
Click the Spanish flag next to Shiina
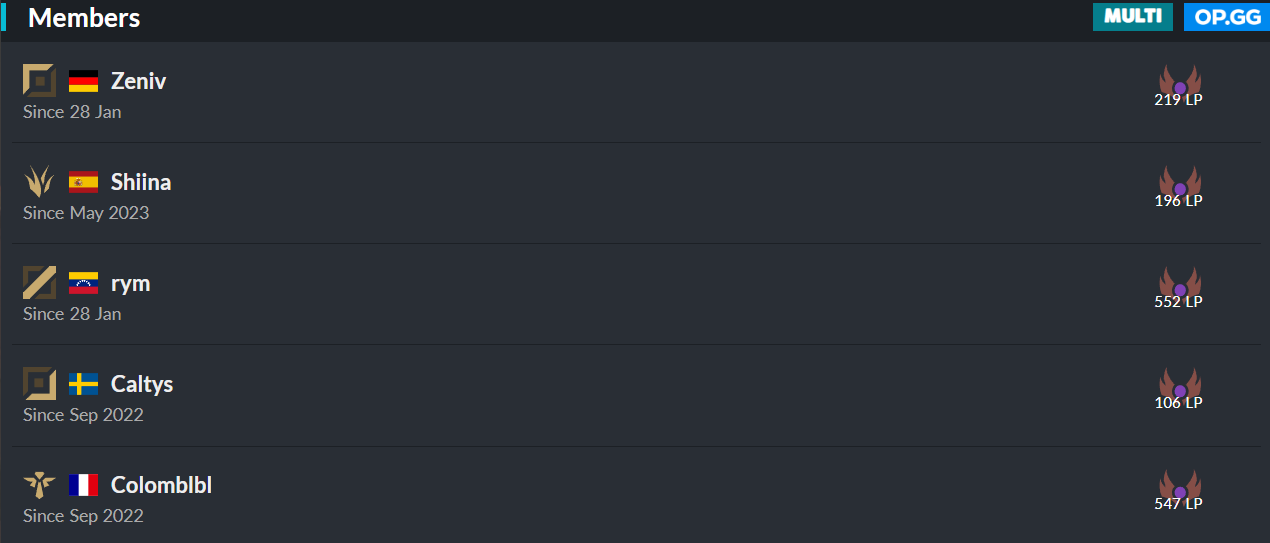(83, 182)
